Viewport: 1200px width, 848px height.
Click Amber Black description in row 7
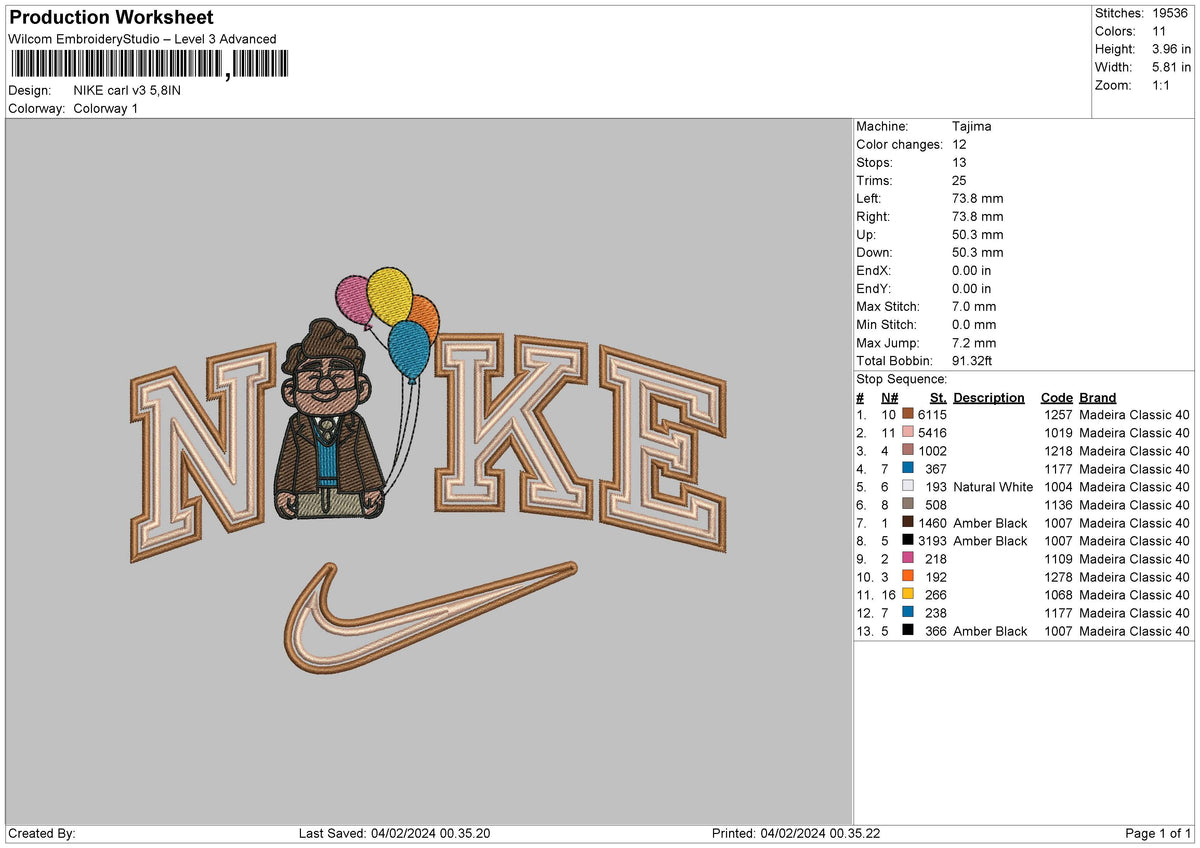click(990, 523)
